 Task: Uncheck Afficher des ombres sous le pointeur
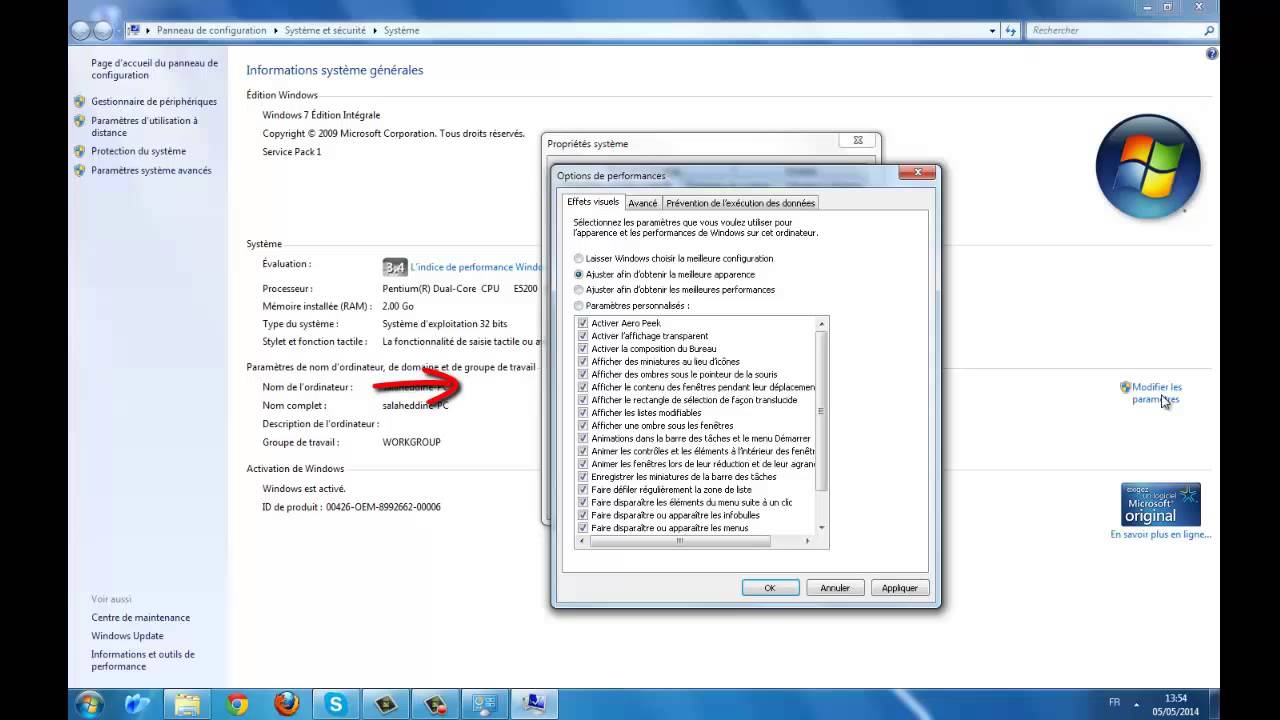coord(583,374)
